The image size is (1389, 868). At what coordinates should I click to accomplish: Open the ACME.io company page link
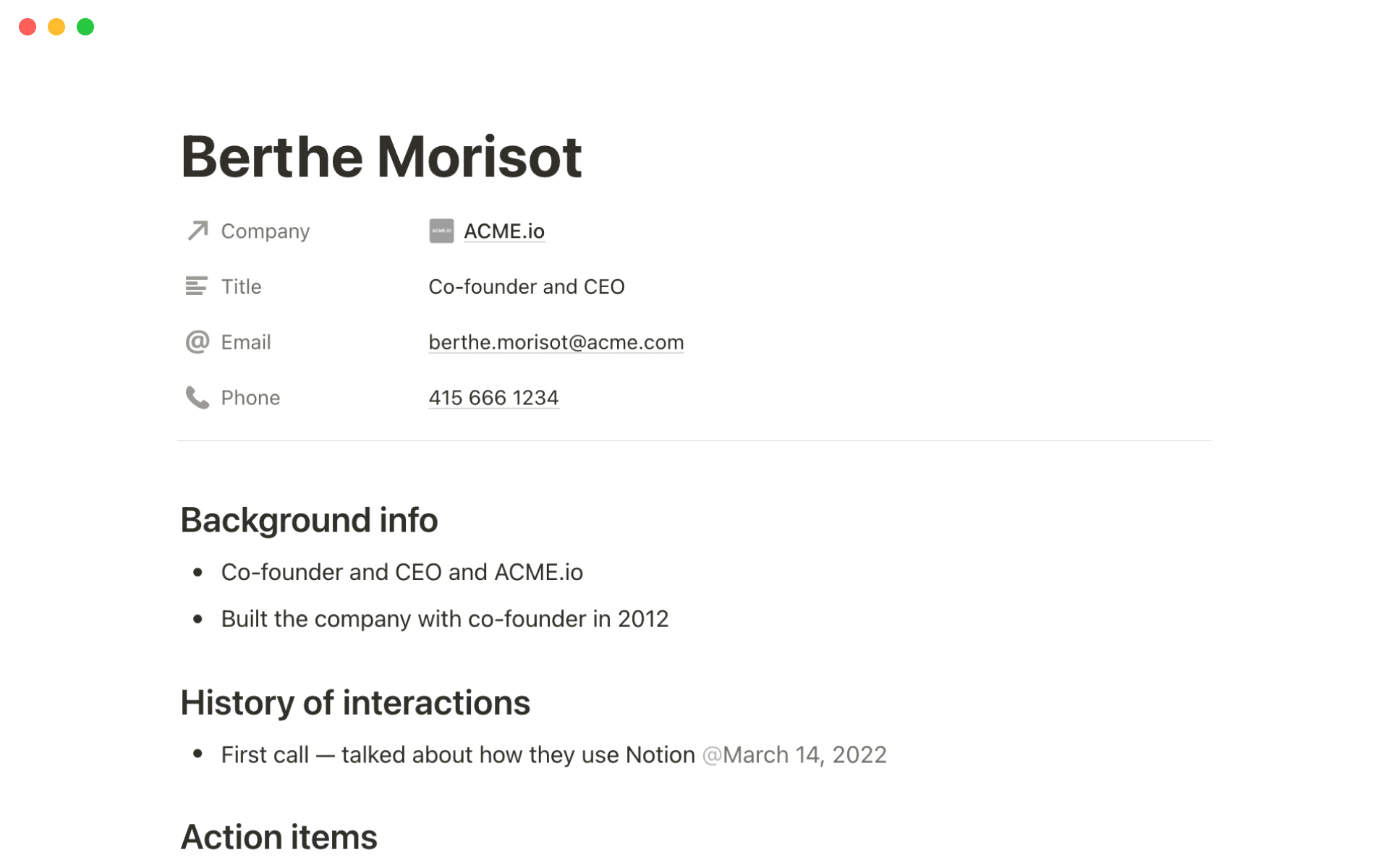tap(504, 231)
